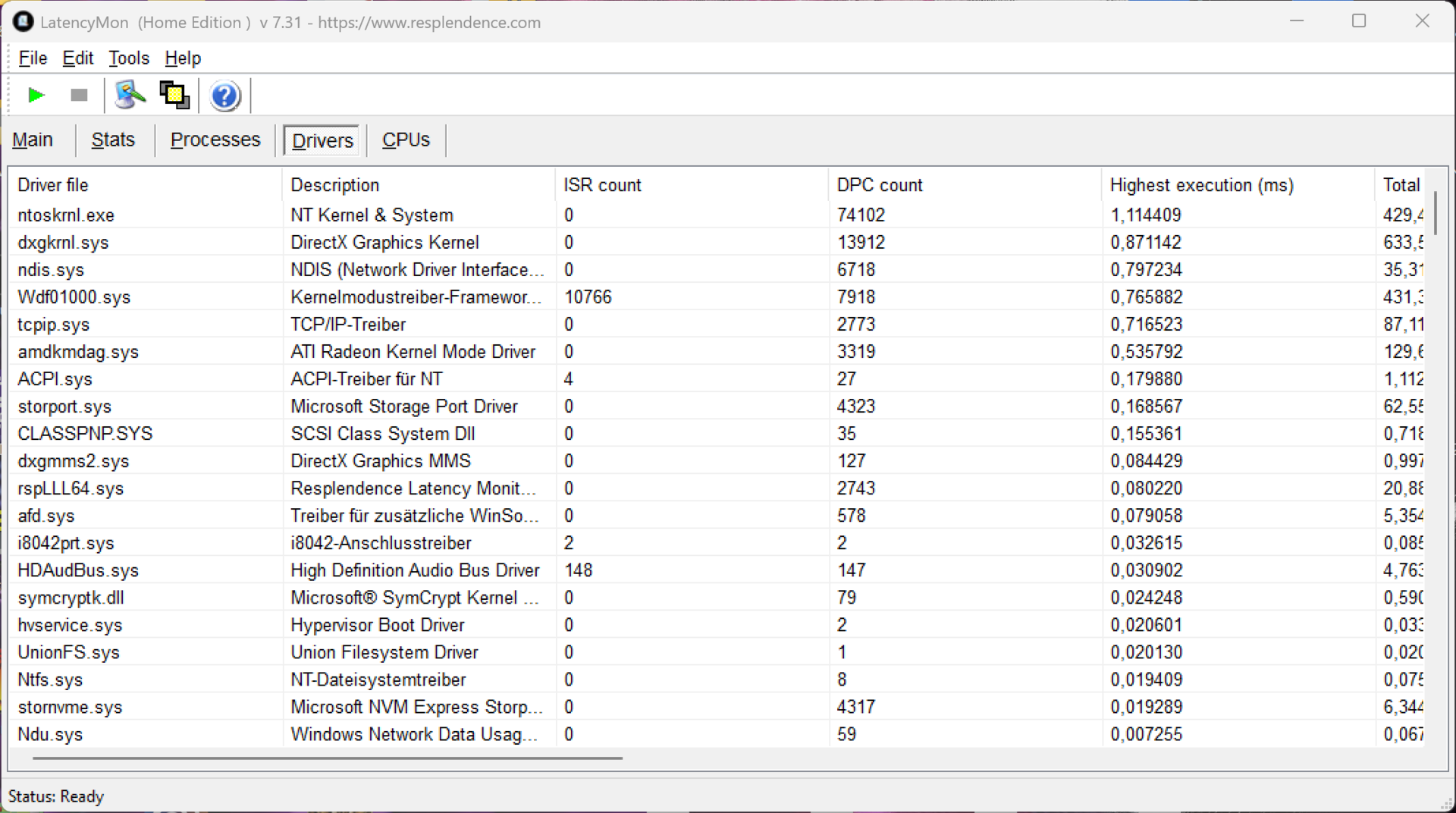1456x813 pixels.
Task: Open the Edit menu
Action: tap(77, 58)
